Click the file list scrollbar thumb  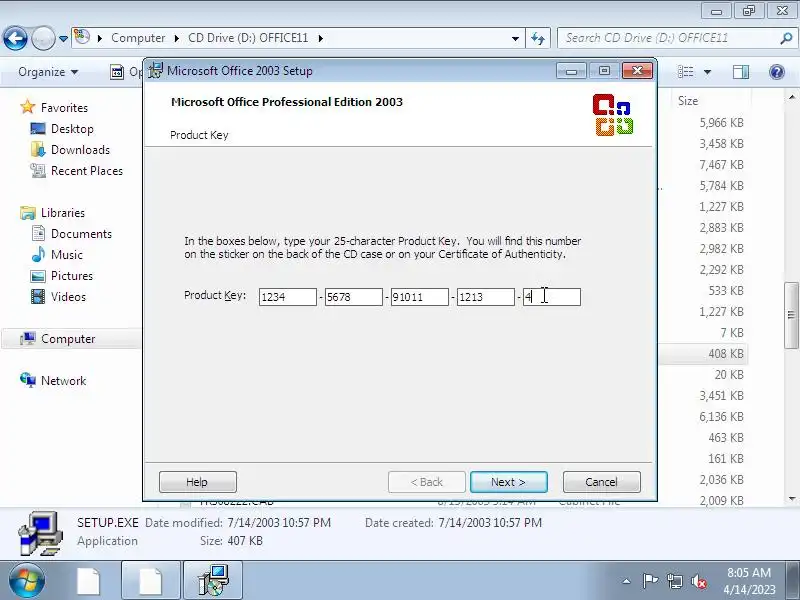coord(791,315)
